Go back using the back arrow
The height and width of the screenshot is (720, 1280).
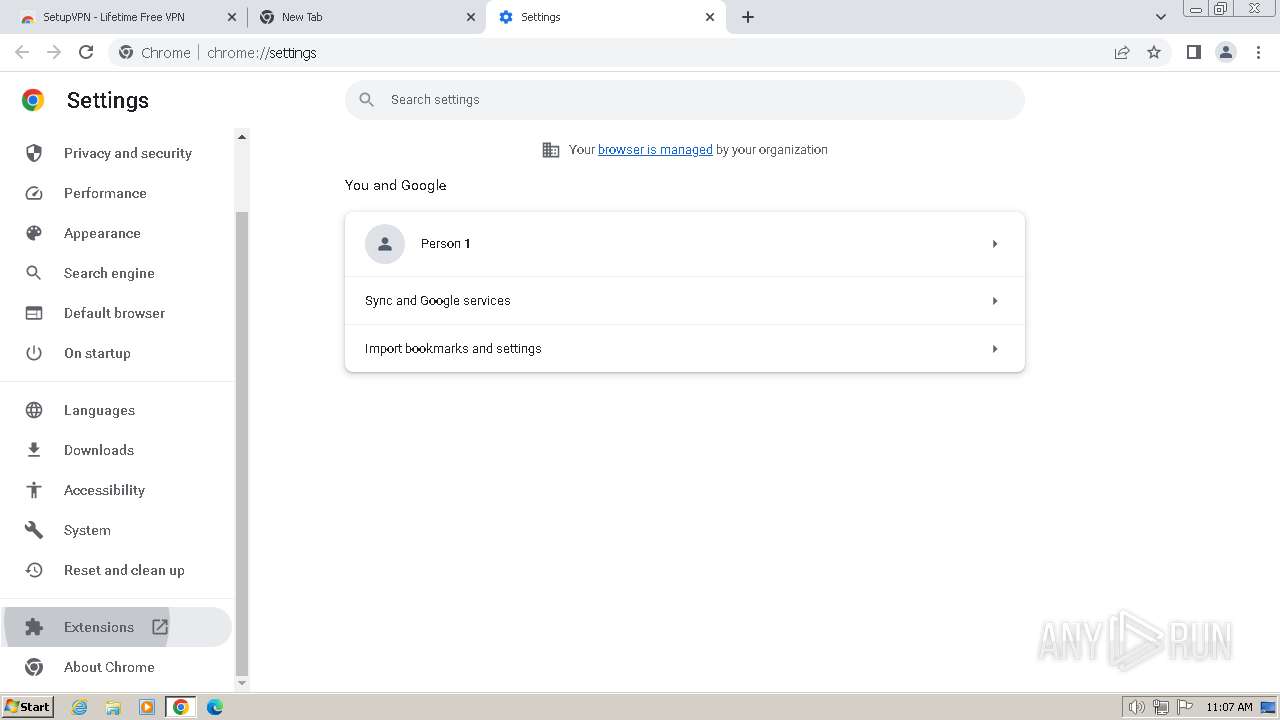[x=22, y=52]
